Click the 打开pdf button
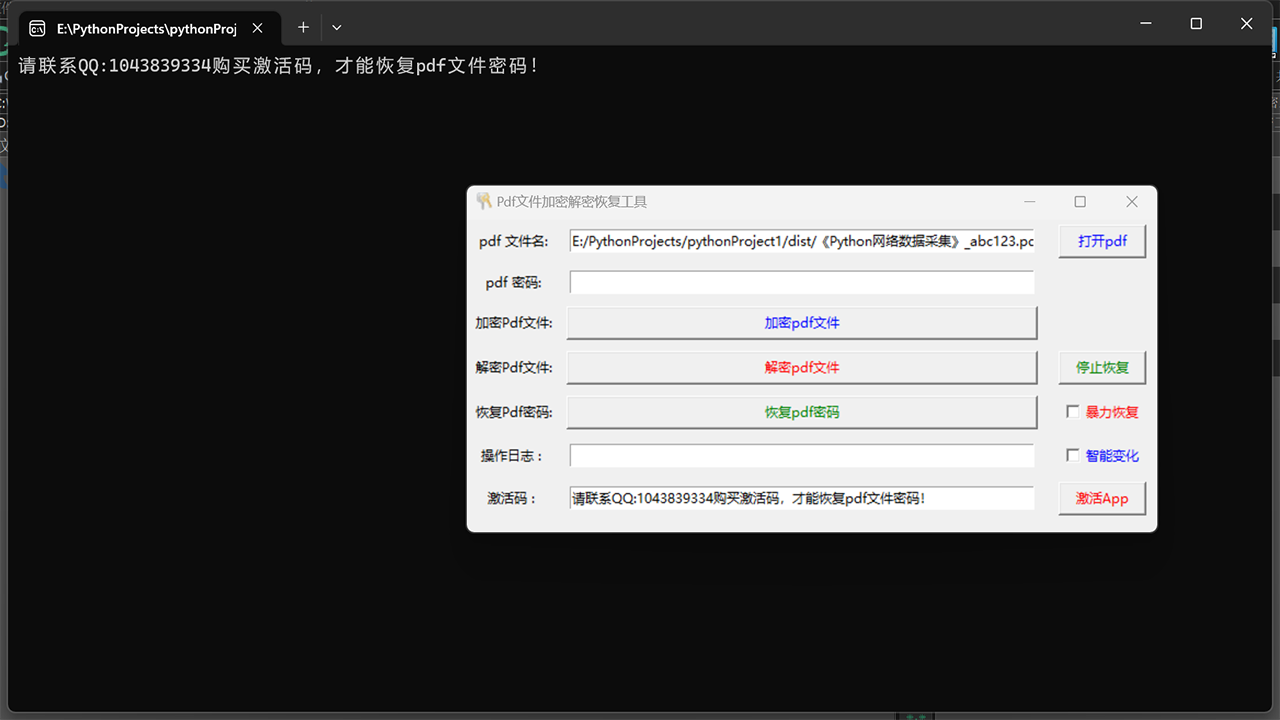The image size is (1280, 720). coord(1102,241)
